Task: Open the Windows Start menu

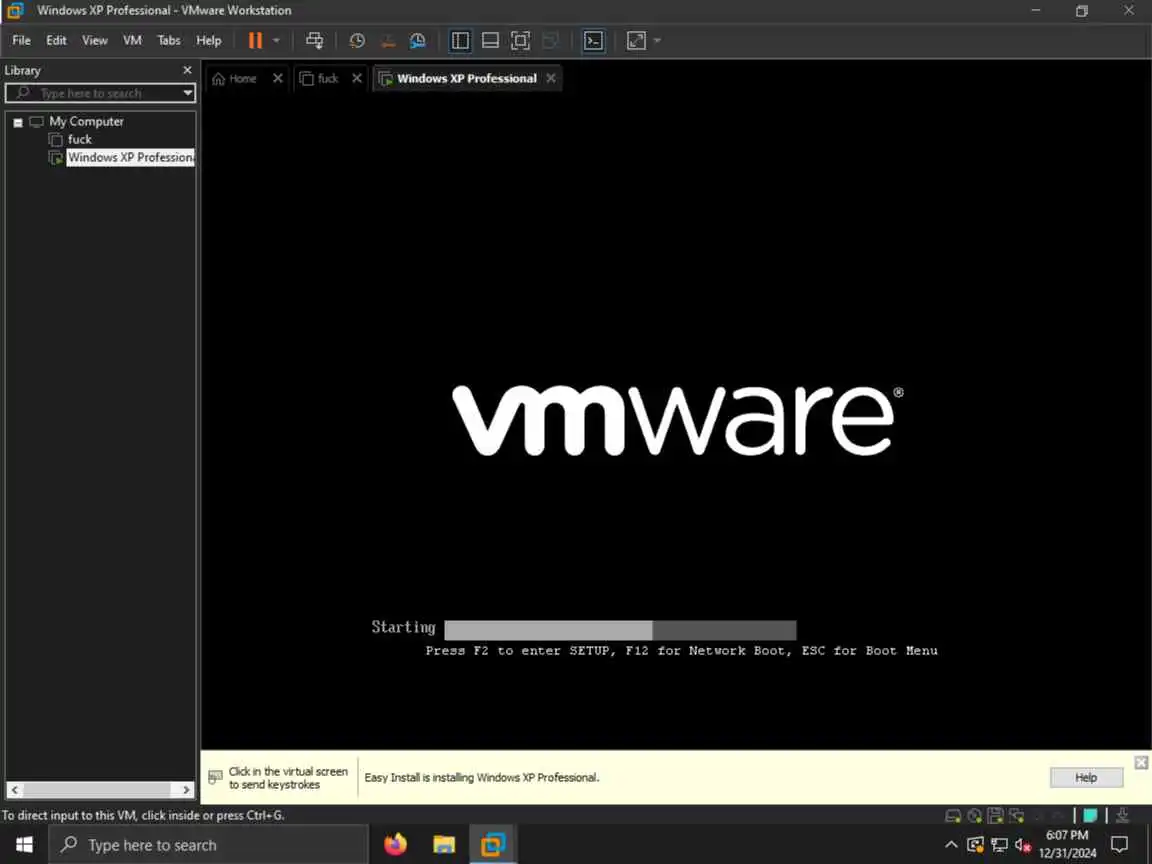Action: coord(24,845)
